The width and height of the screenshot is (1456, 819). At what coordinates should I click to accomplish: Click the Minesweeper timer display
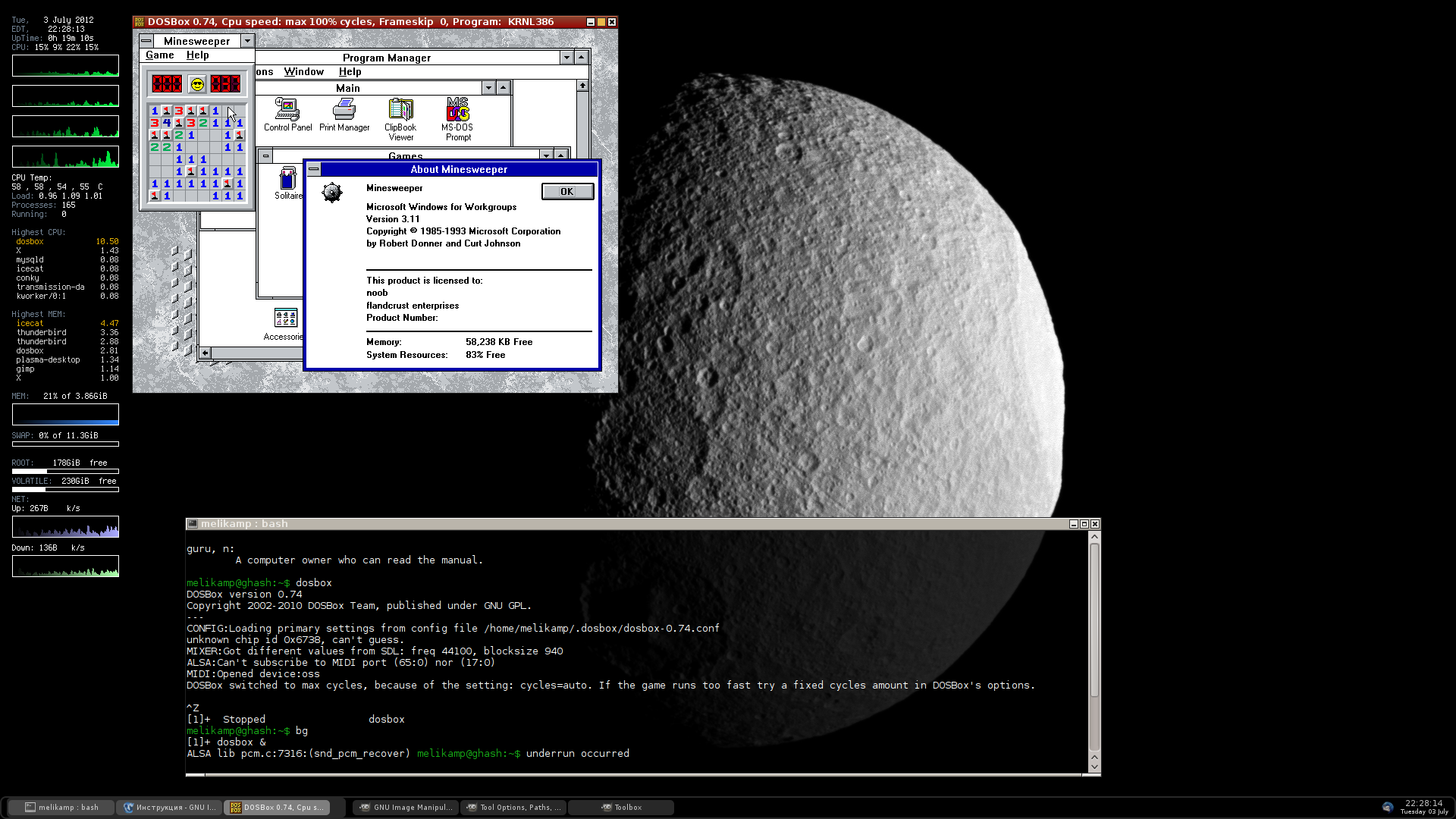click(225, 84)
